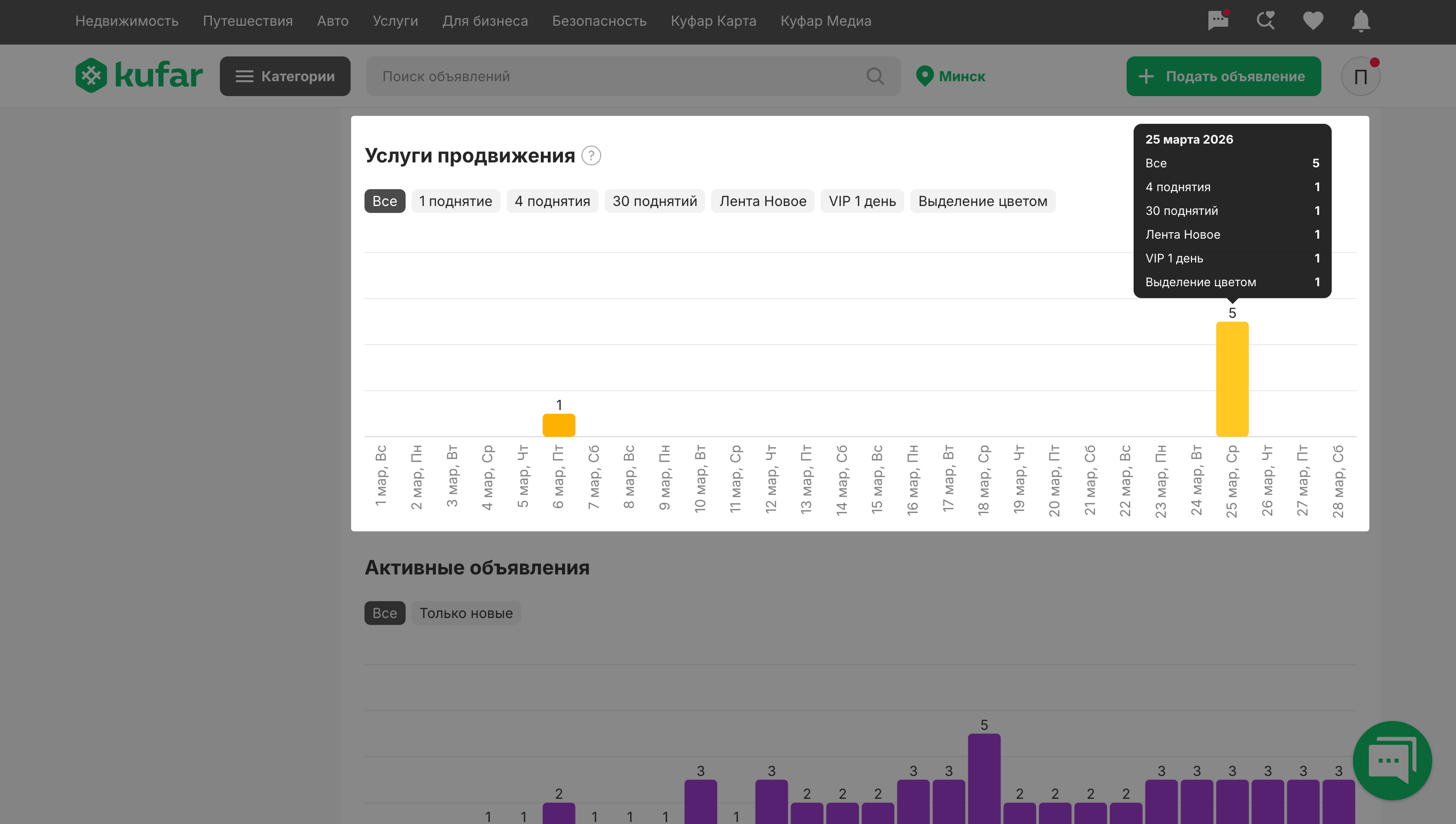Filter by Лента Новое chip
This screenshot has width=1456, height=824.
pos(763,201)
